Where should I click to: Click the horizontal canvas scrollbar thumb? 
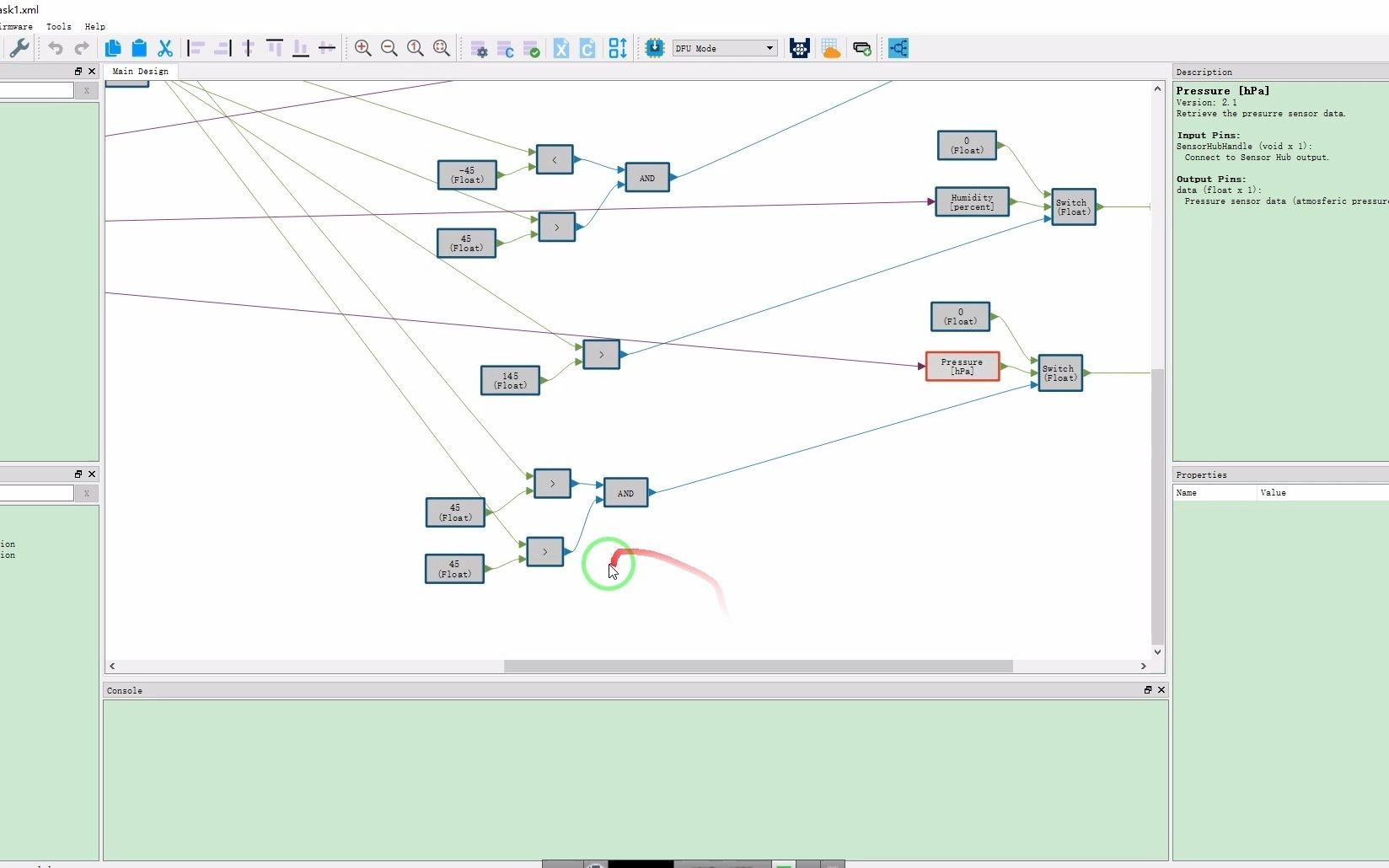pyautogui.click(x=758, y=666)
